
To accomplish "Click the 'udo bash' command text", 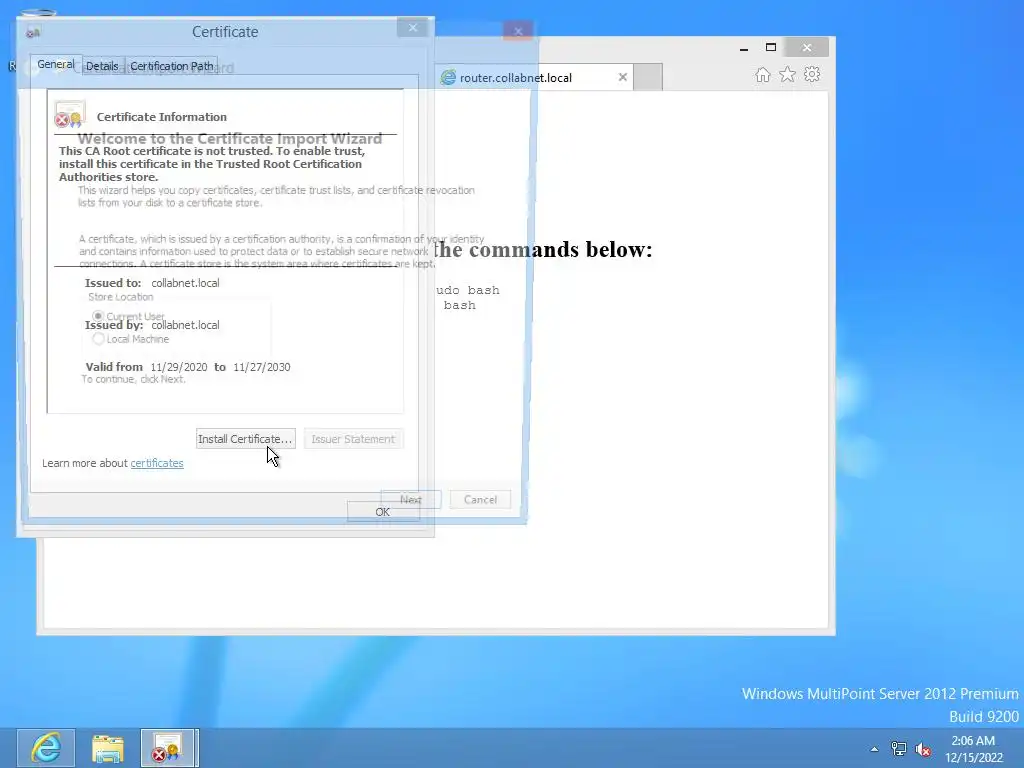I will click(x=468, y=290).
